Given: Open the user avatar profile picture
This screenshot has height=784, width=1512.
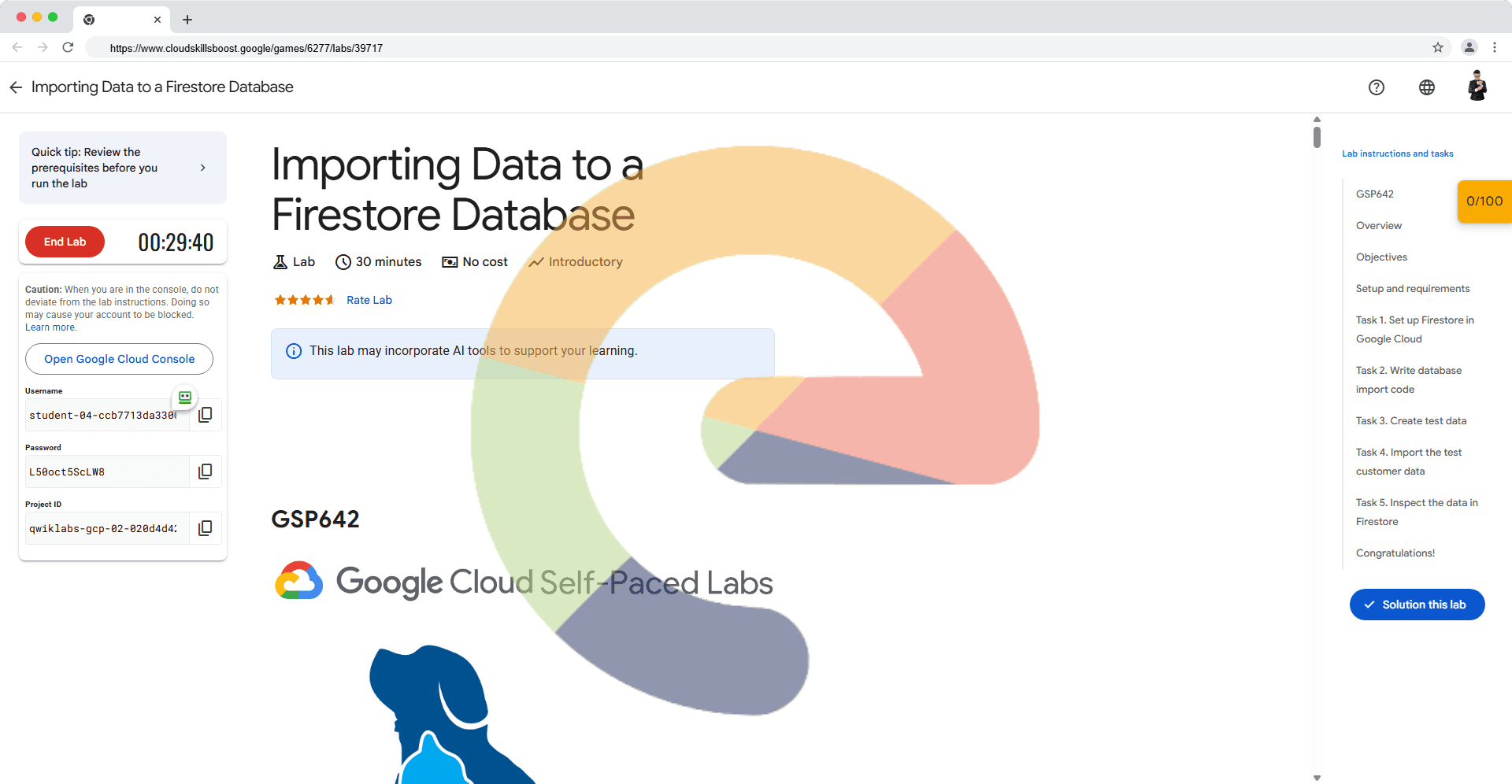Looking at the screenshot, I should point(1477,87).
